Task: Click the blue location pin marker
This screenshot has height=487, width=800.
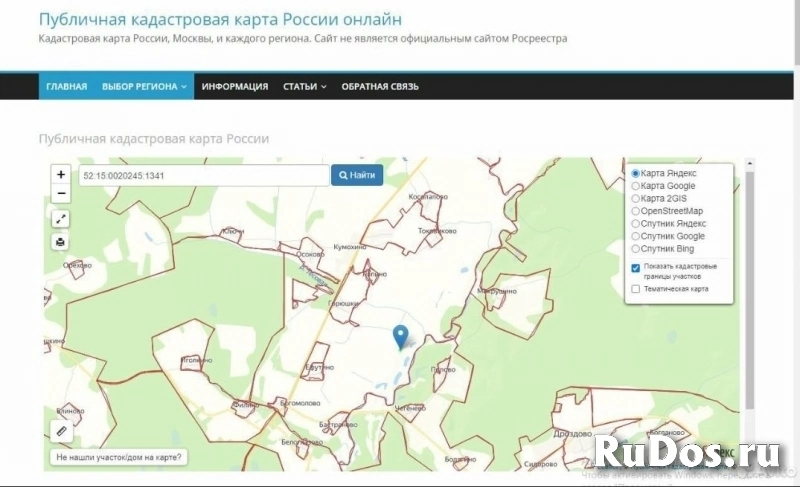Action: pyautogui.click(x=401, y=337)
